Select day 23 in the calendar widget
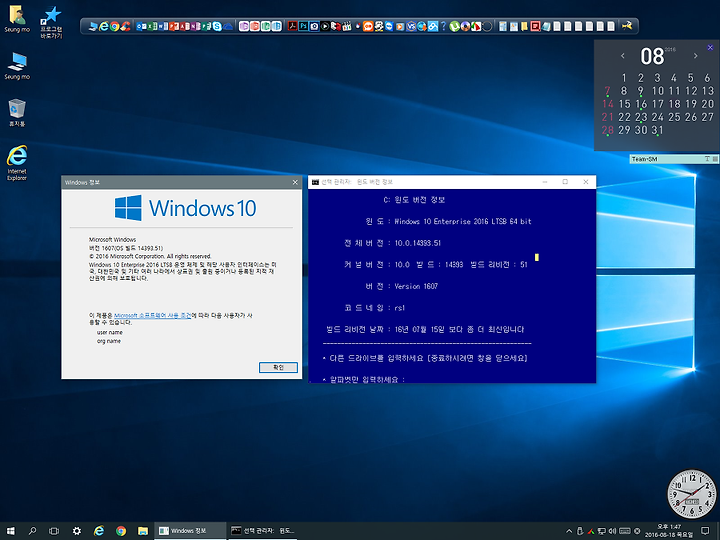Screen dimensions: 720x540 point(641,117)
